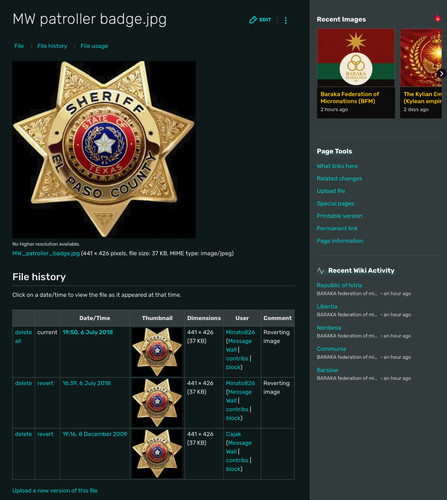Screen dimensions: 447x500
Task: Open Republic of Istria activity entry
Action: click(x=339, y=285)
